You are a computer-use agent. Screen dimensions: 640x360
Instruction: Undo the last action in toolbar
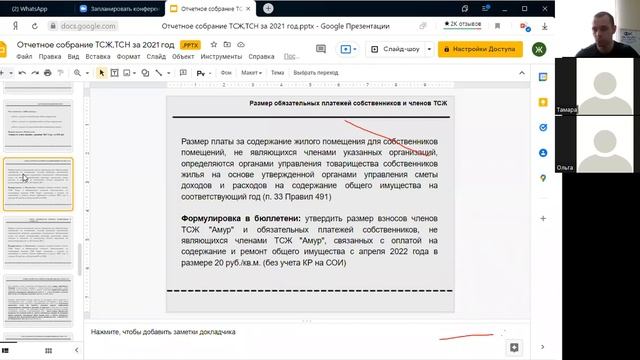[x=22, y=73]
